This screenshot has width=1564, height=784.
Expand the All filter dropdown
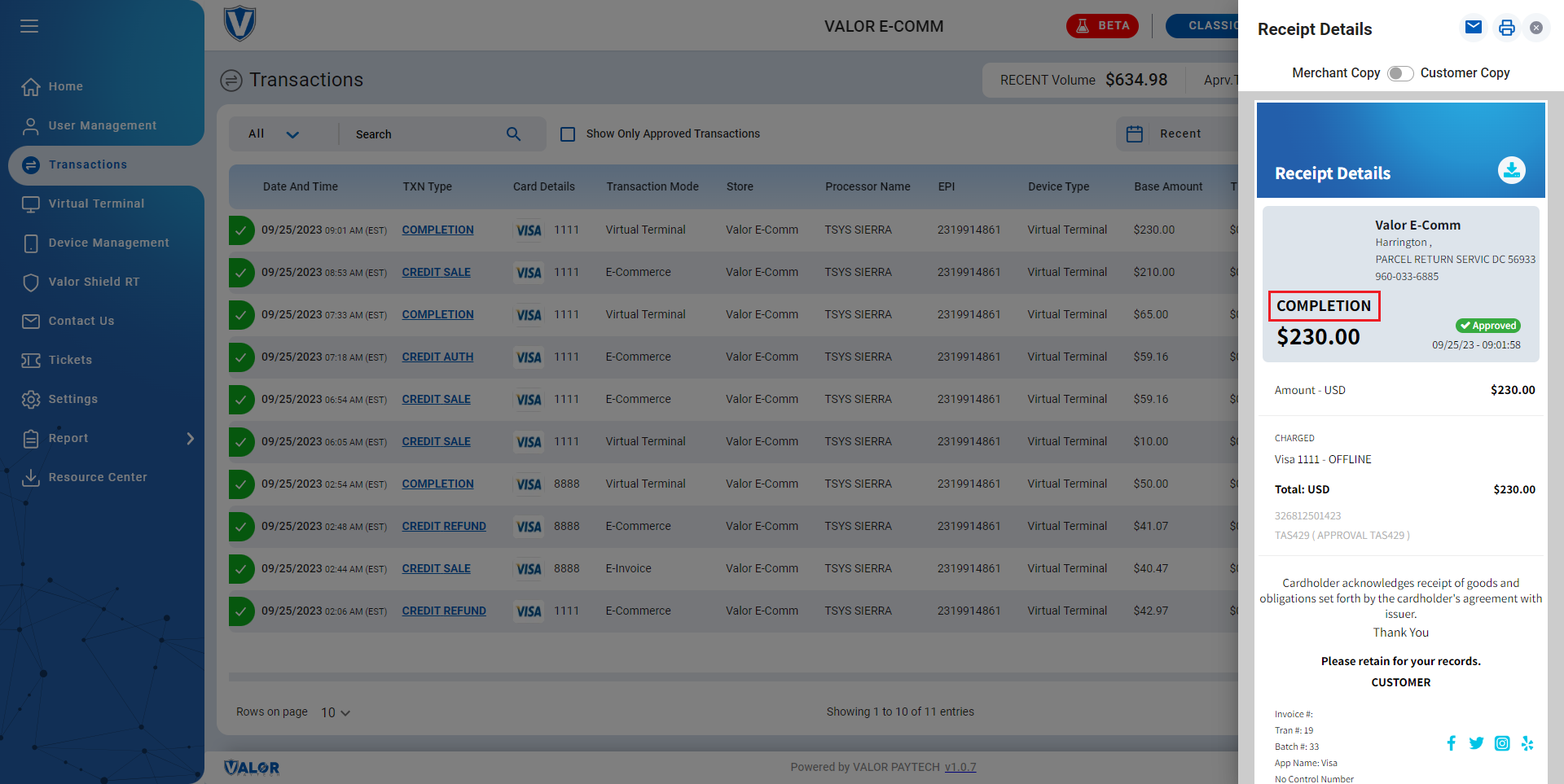[x=275, y=134]
